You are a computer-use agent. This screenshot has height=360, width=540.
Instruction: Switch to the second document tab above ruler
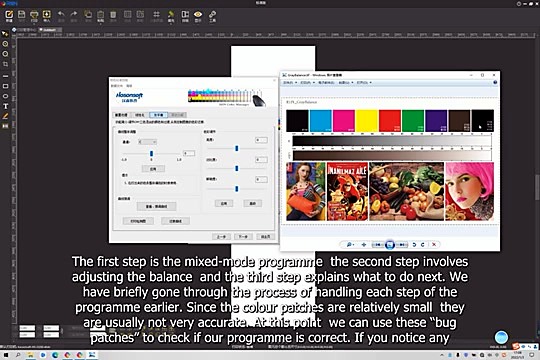49,30
